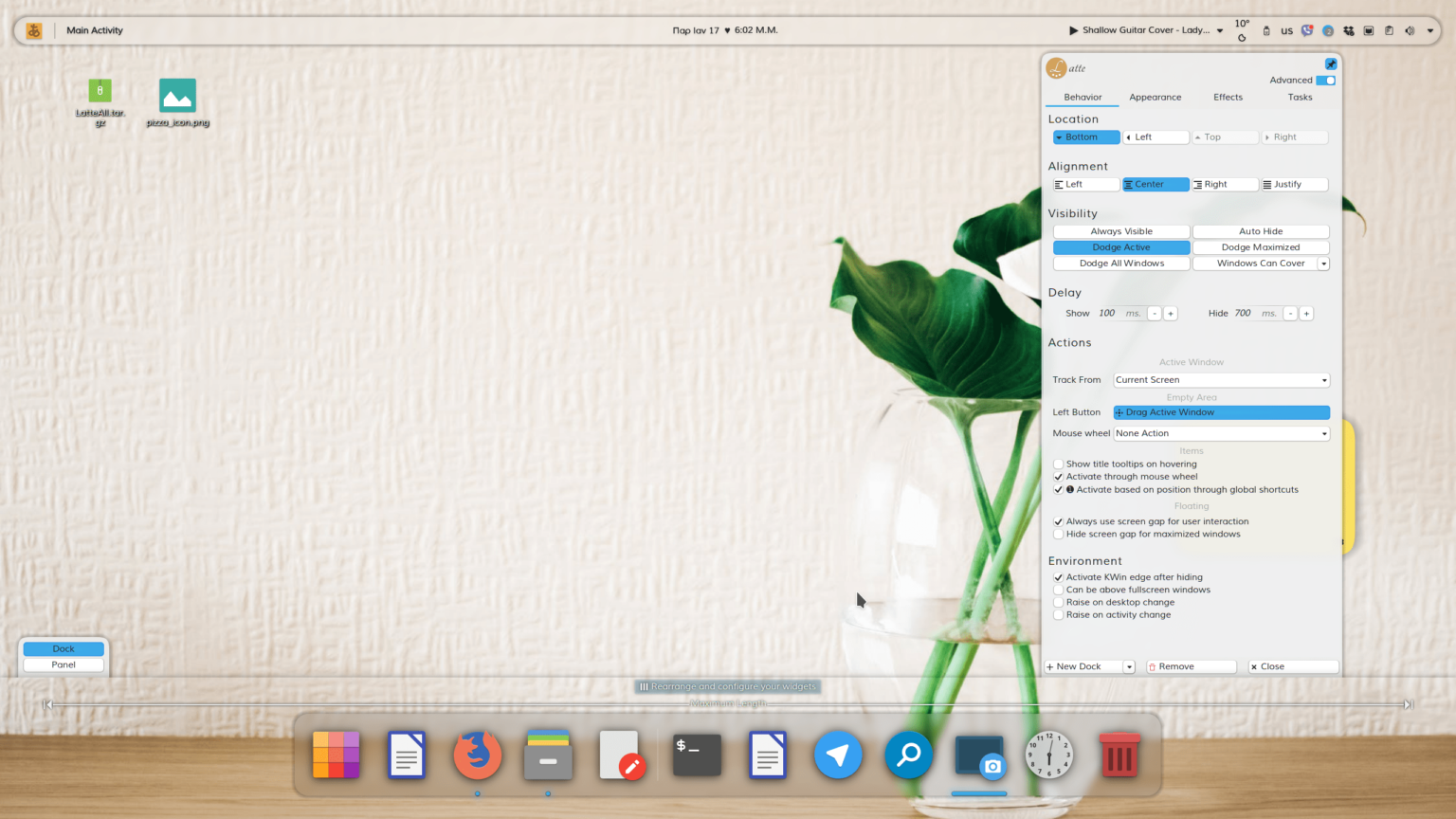Image resolution: width=1456 pixels, height=819 pixels.
Task: Expand the Windows Can Cover options arrow
Action: coord(1323,263)
